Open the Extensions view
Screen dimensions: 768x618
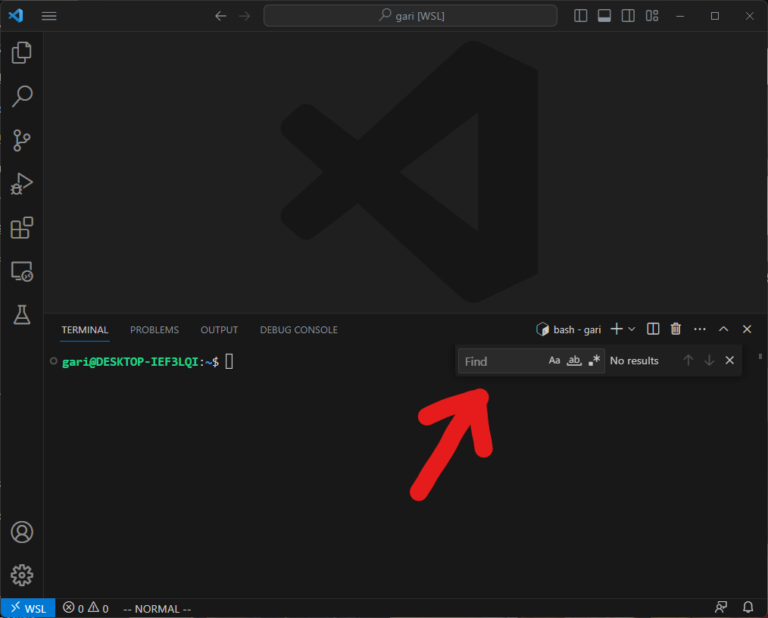point(22,228)
